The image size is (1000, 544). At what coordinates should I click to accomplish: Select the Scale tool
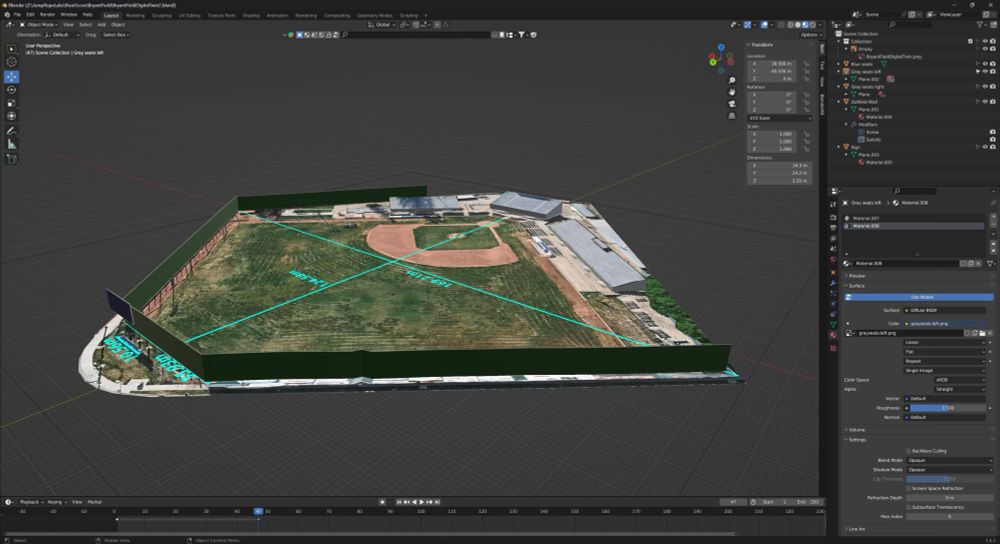click(11, 103)
